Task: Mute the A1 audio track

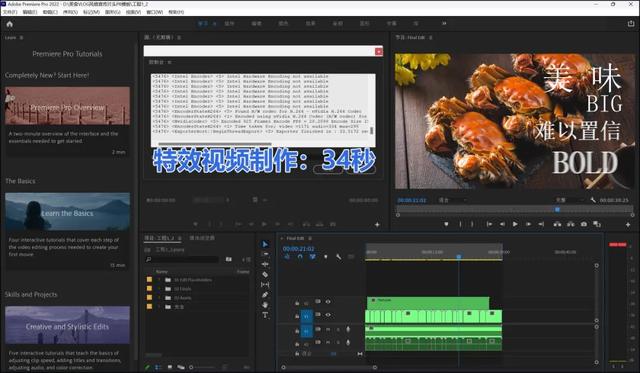Action: pyautogui.click(x=328, y=329)
